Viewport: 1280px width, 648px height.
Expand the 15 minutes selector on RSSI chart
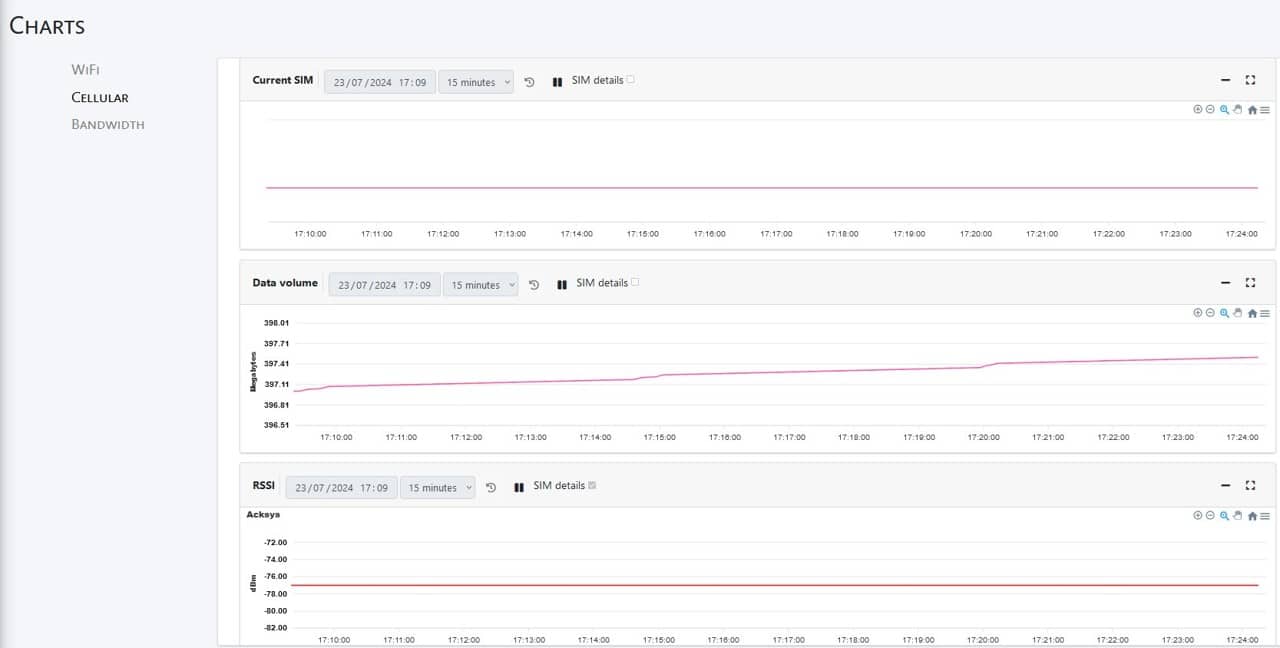coord(438,487)
